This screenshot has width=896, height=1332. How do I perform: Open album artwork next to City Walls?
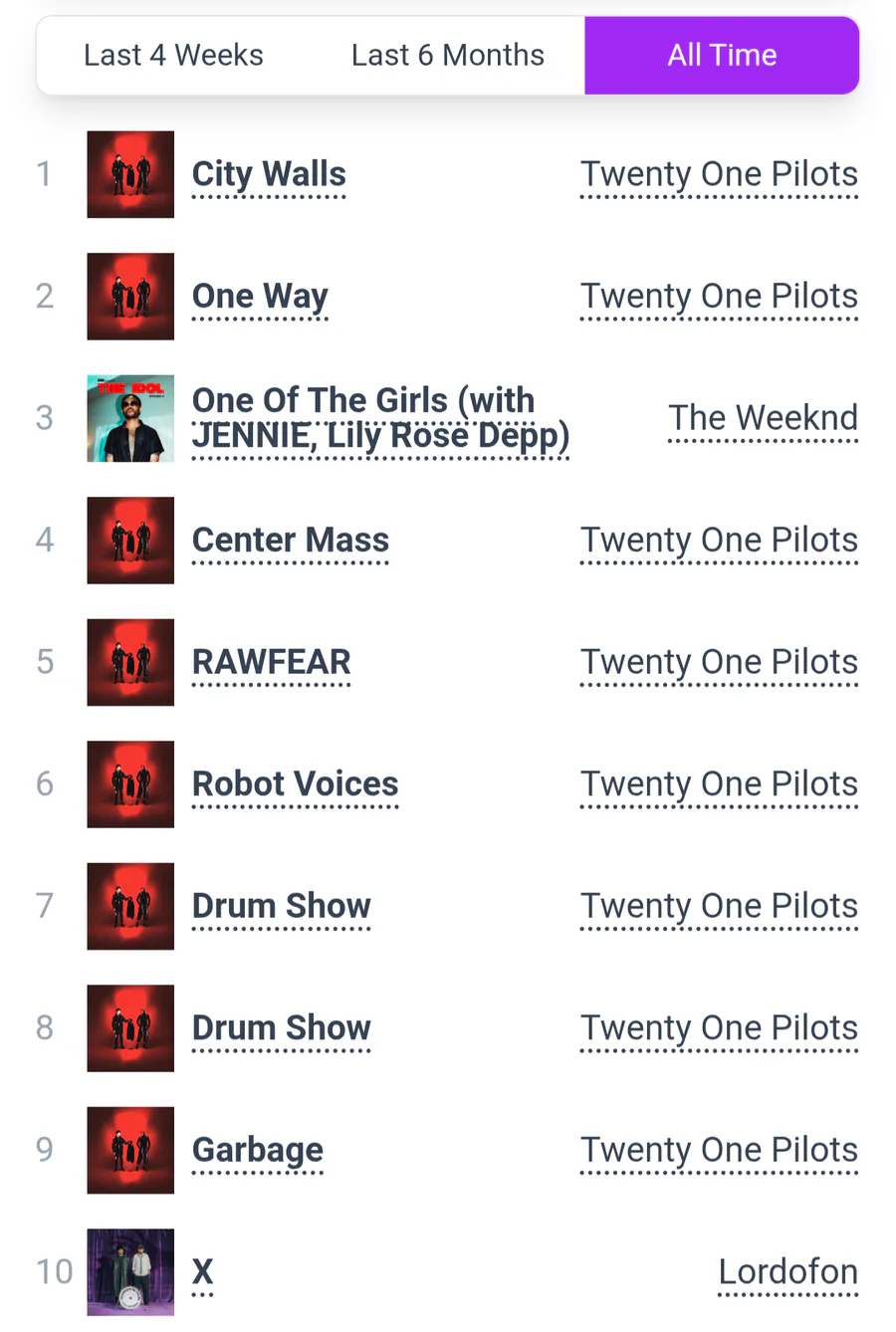[130, 174]
